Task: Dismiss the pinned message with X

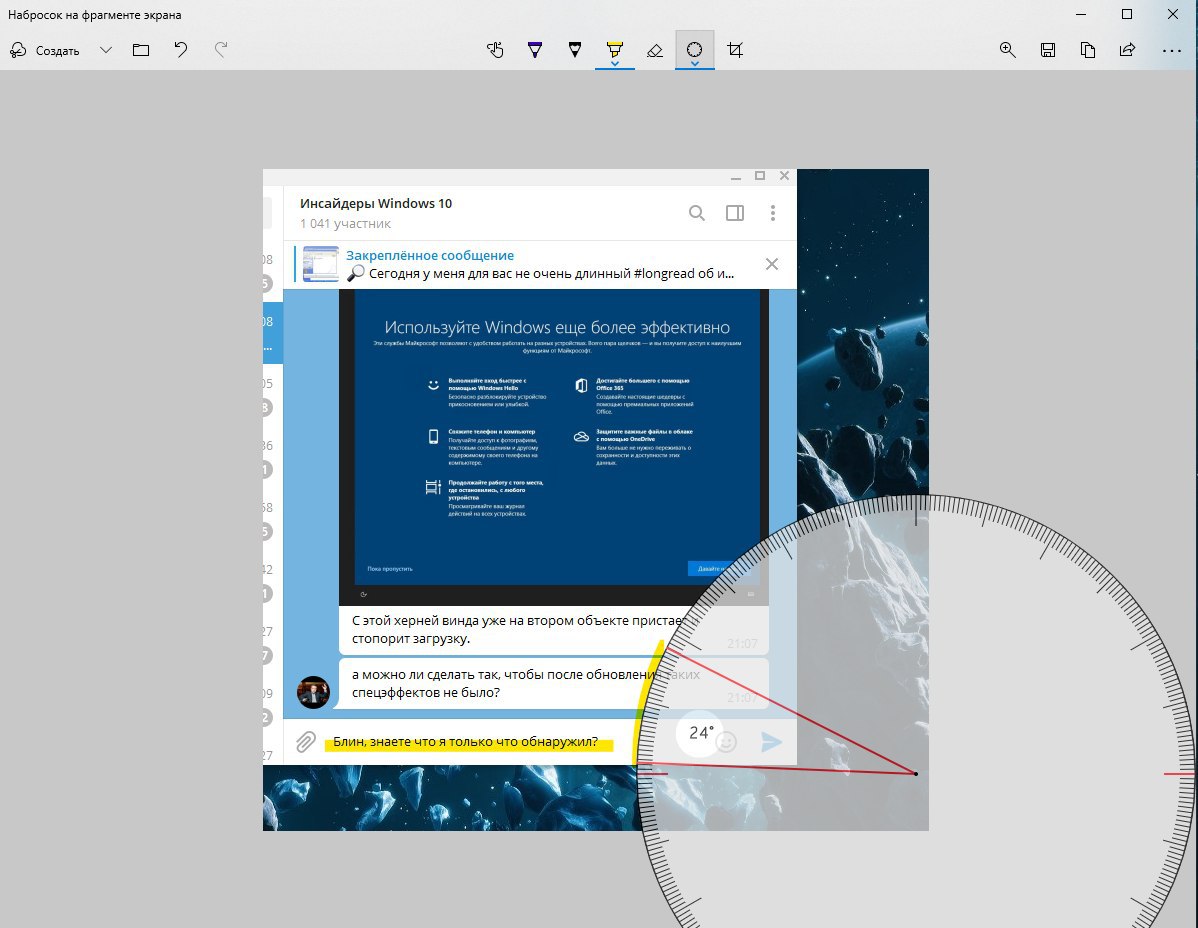Action: pos(772,264)
